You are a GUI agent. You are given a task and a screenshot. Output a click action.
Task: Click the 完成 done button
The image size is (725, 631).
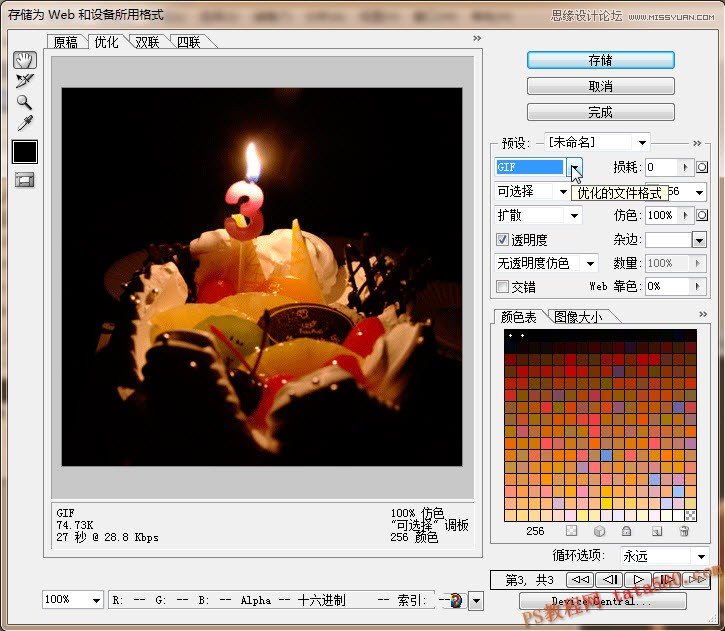(x=601, y=112)
